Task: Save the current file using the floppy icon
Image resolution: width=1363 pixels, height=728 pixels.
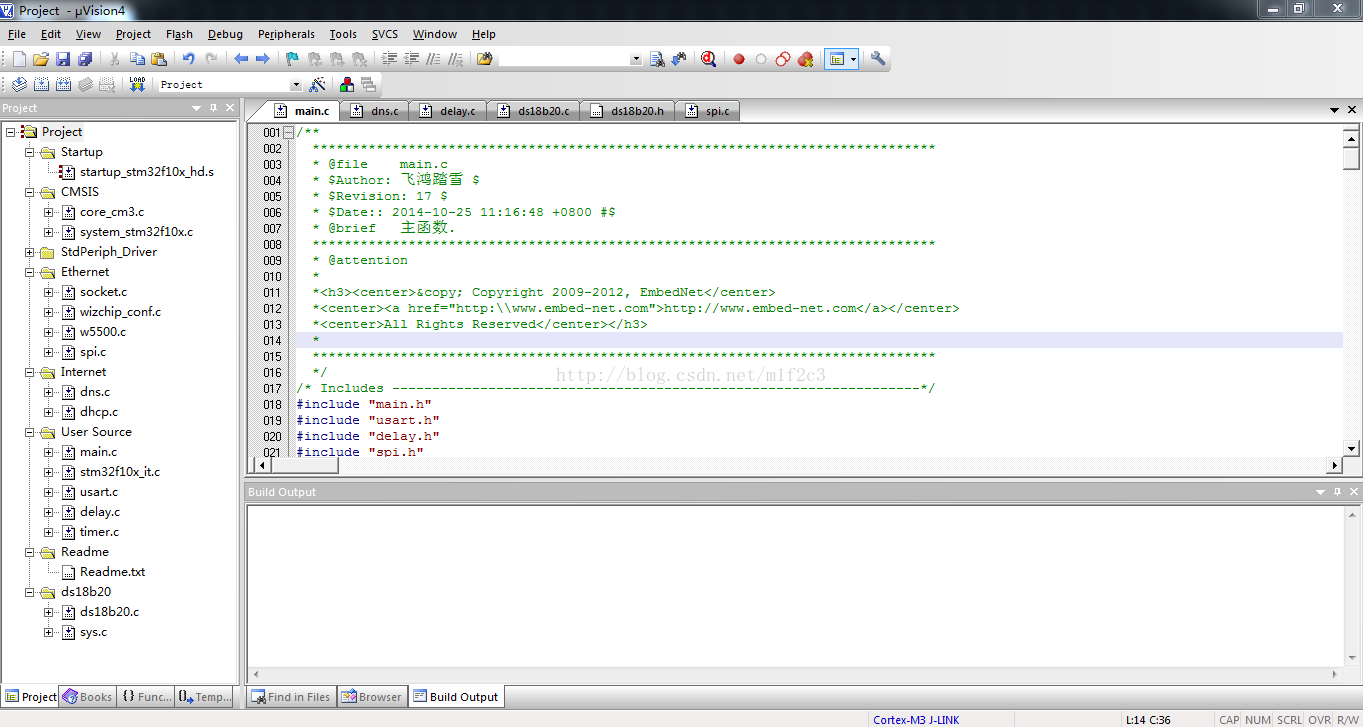Action: (x=63, y=59)
